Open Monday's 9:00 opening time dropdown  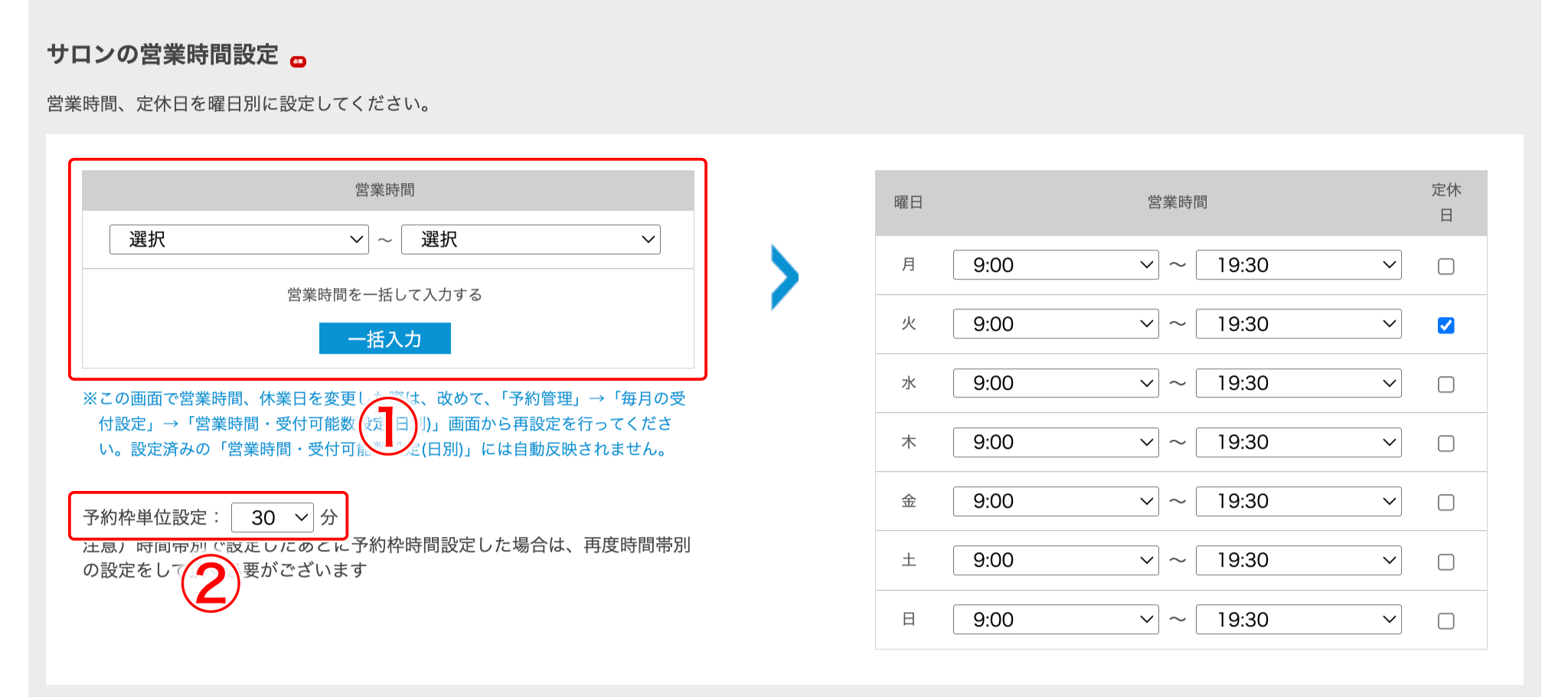[x=1055, y=265]
